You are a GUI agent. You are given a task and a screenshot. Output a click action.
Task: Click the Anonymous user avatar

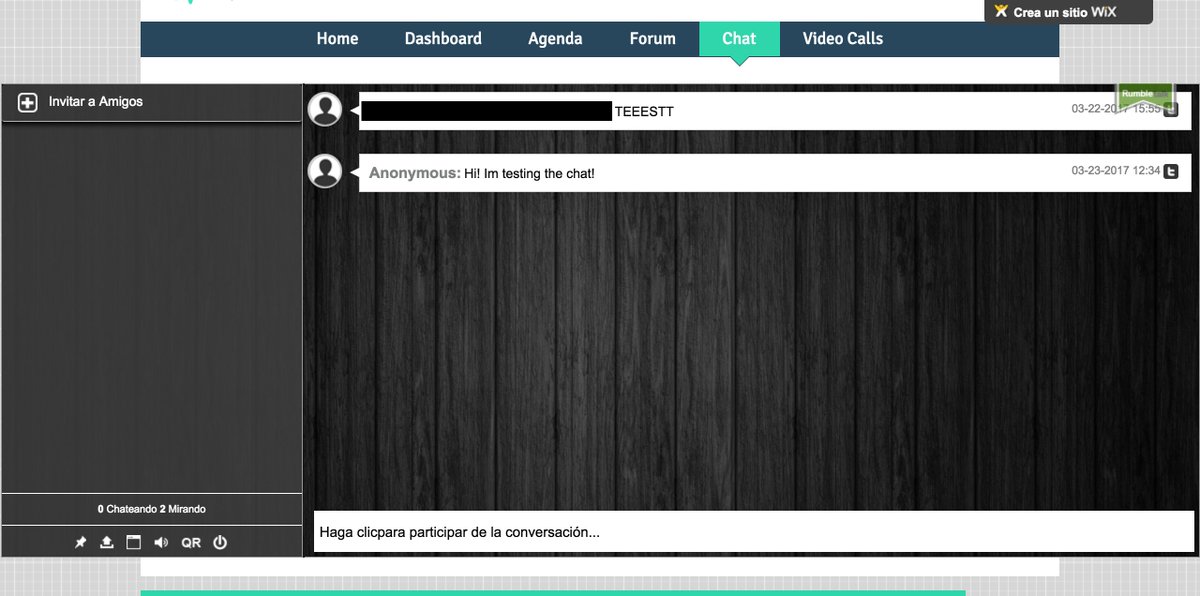[x=325, y=171]
